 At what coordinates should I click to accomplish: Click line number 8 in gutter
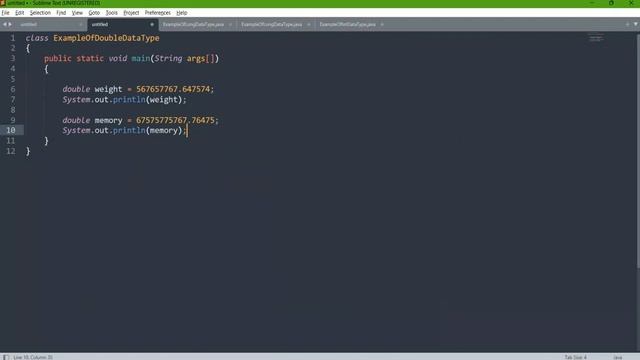coord(13,110)
